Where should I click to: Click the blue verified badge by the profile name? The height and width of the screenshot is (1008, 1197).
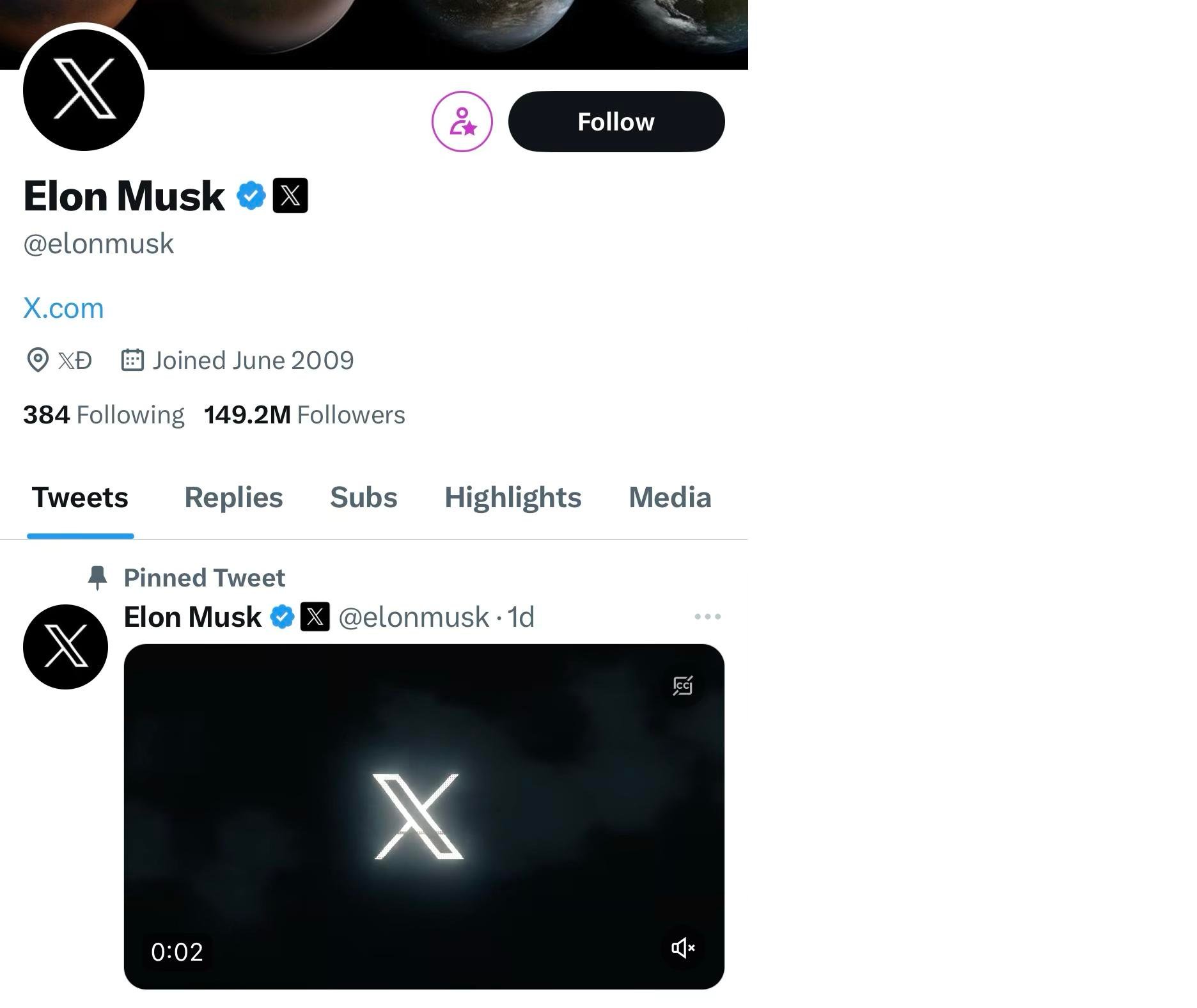[251, 195]
